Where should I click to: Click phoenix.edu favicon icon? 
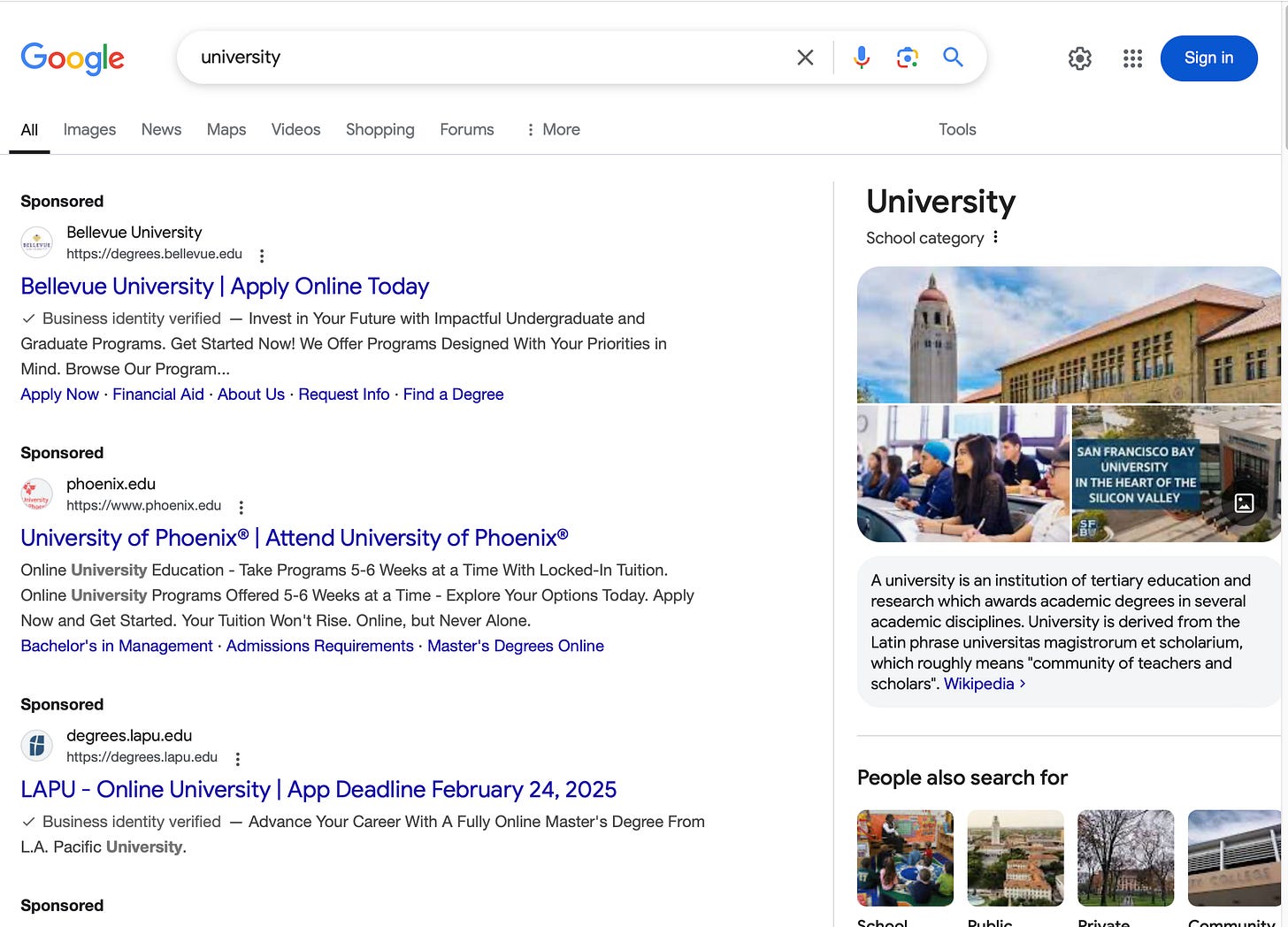point(37,494)
